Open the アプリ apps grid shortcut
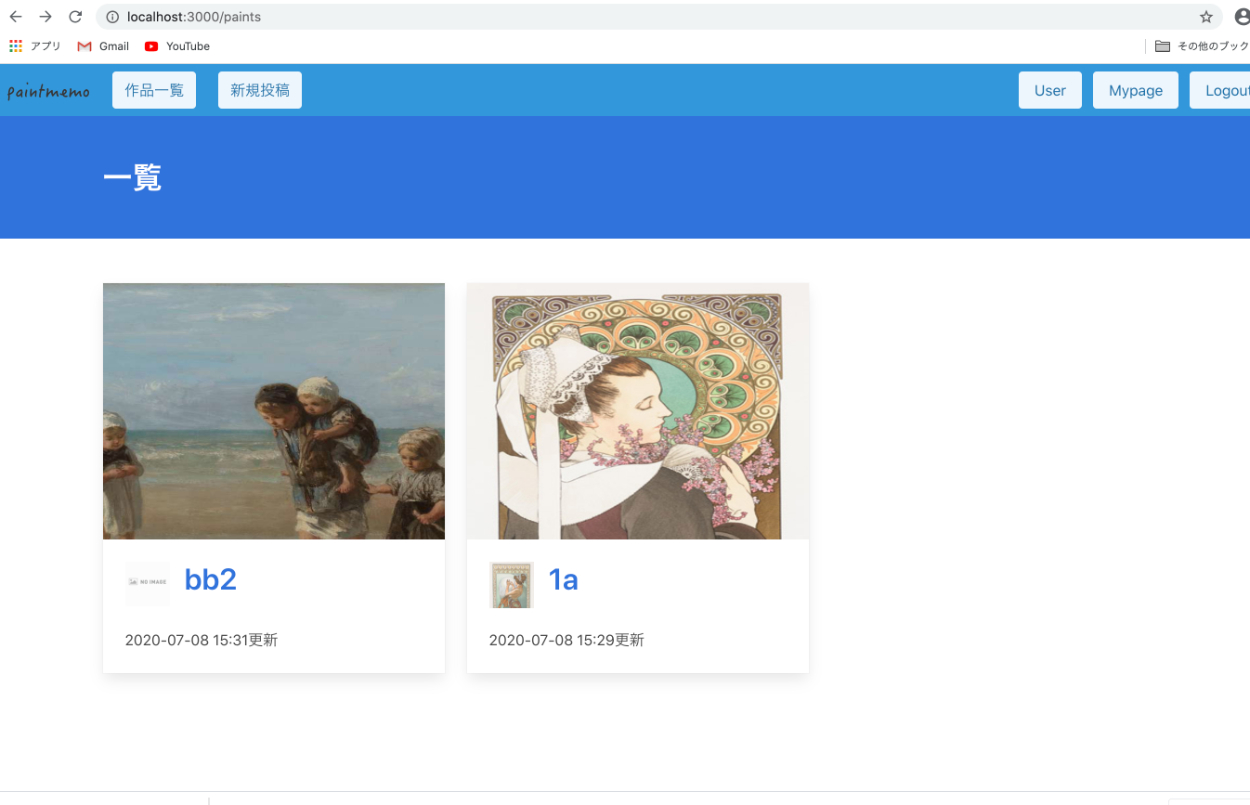The image size is (1250, 805). click(x=35, y=46)
